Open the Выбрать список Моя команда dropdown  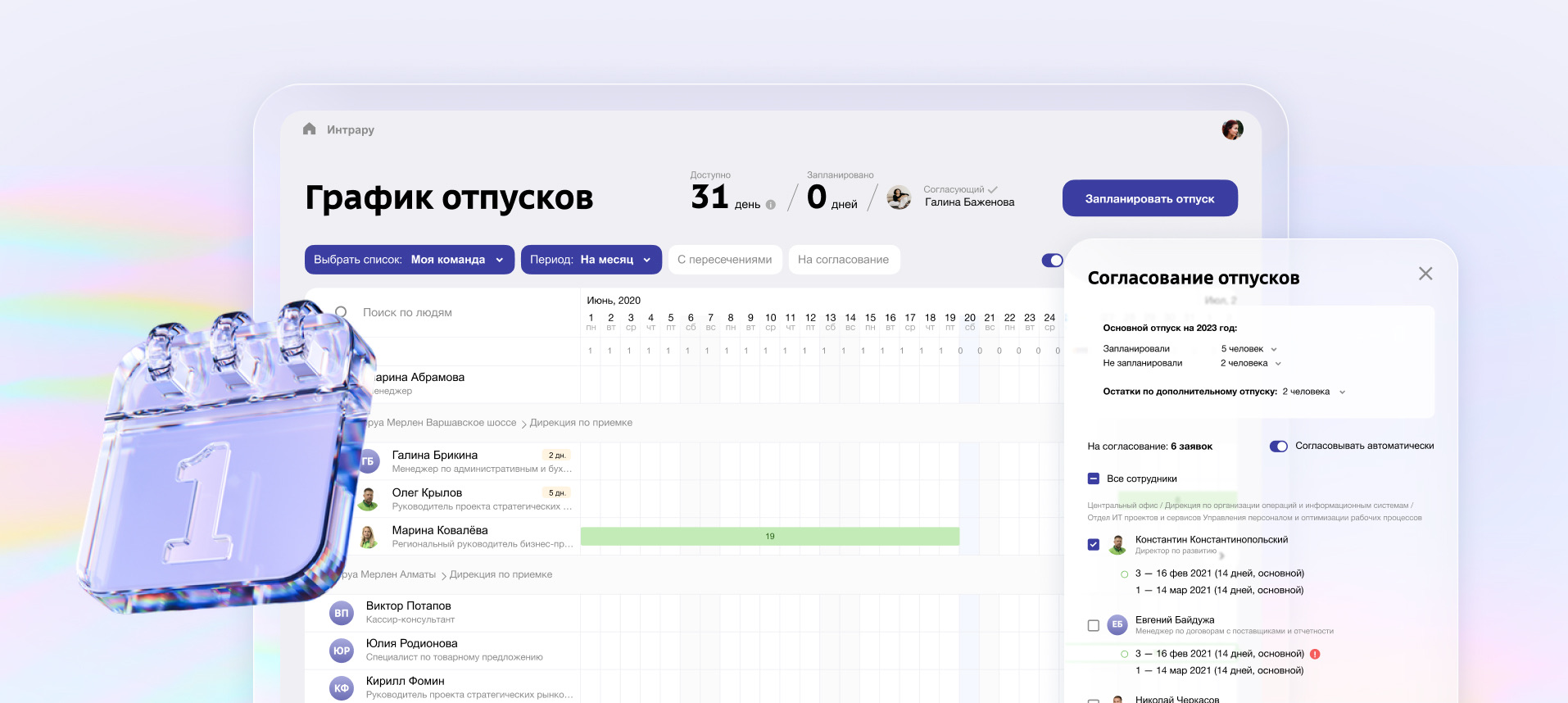pyautogui.click(x=409, y=260)
